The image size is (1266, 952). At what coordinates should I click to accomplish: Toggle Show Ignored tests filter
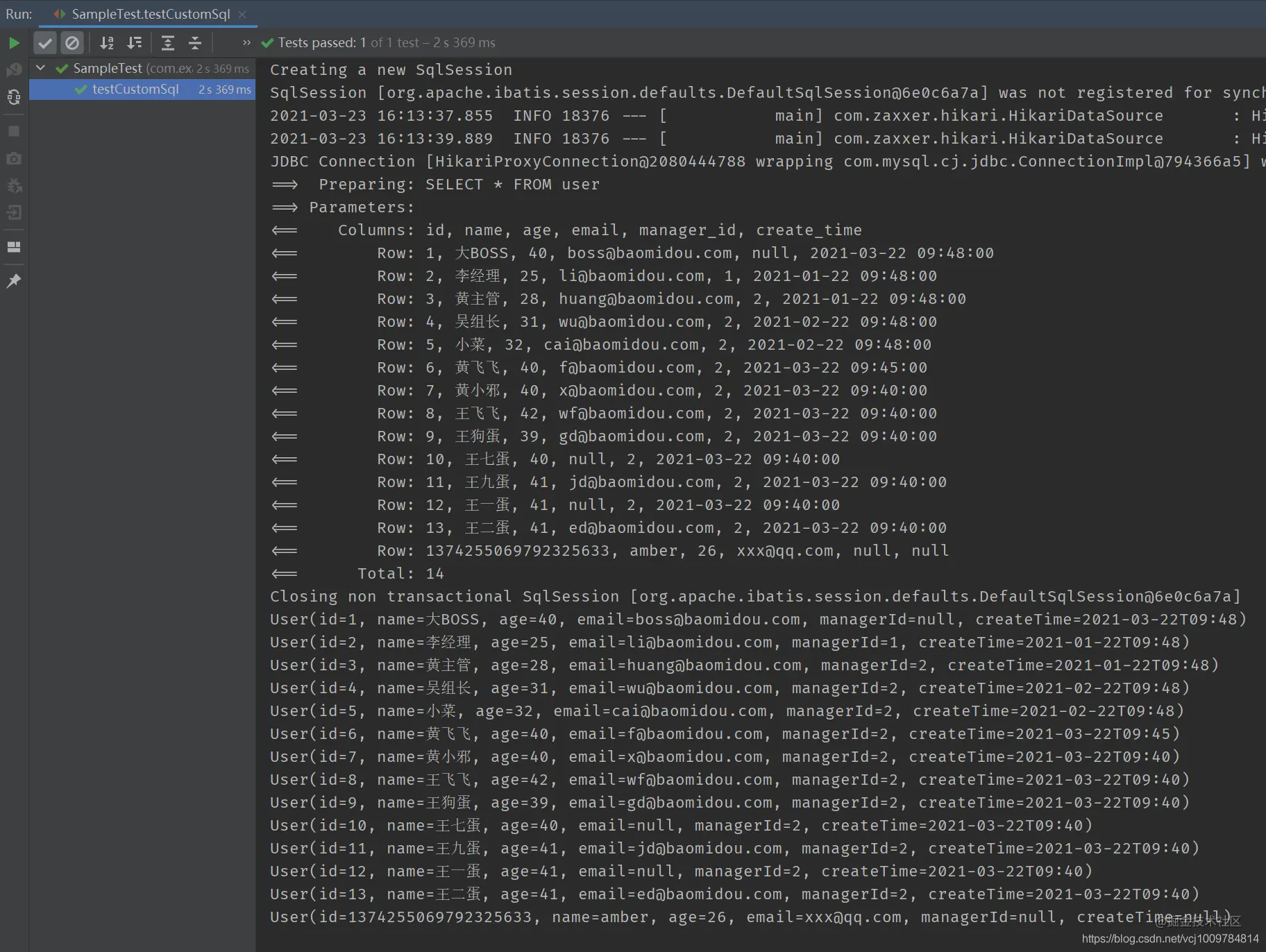[72, 43]
